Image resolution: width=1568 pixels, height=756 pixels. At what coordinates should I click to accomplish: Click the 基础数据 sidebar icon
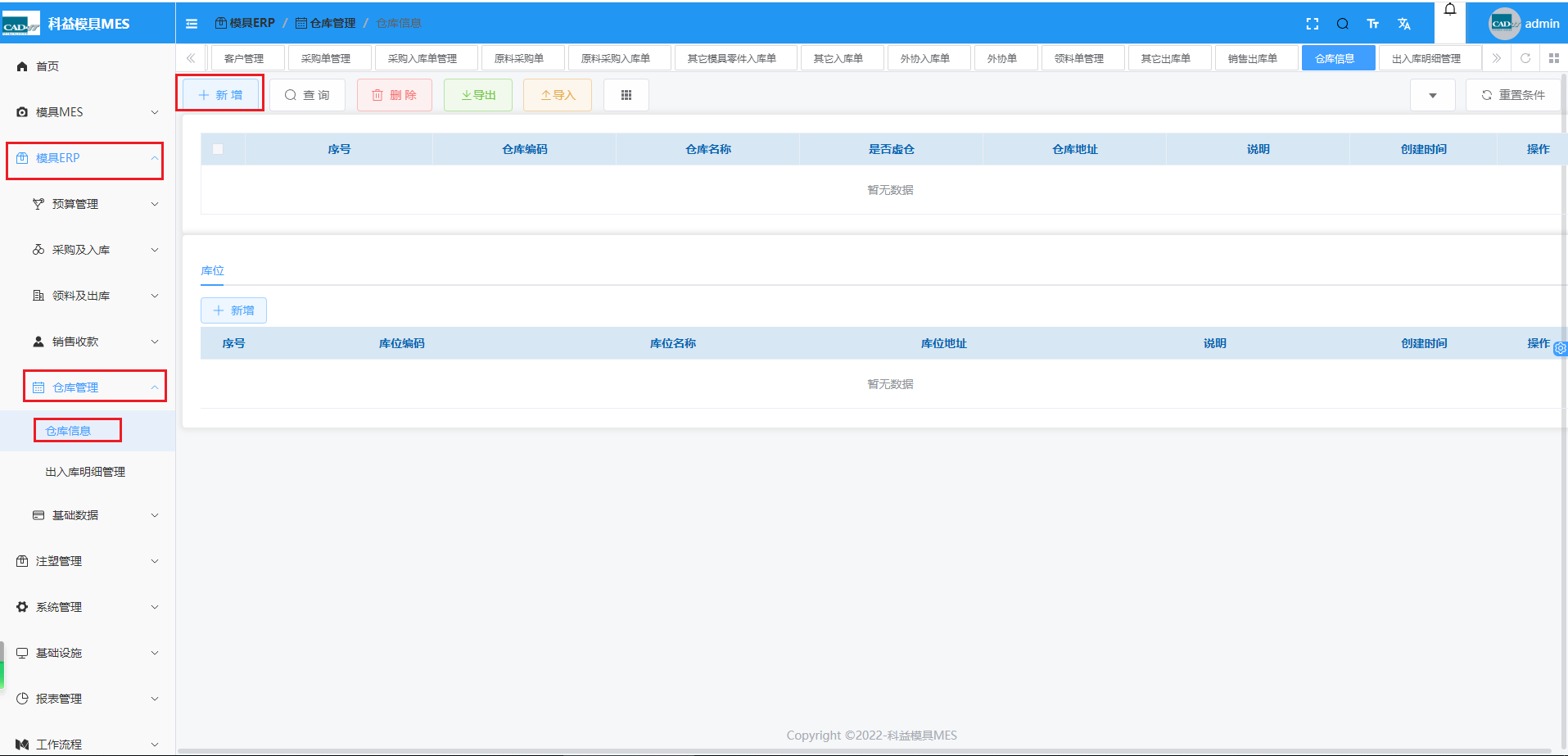tap(38, 515)
